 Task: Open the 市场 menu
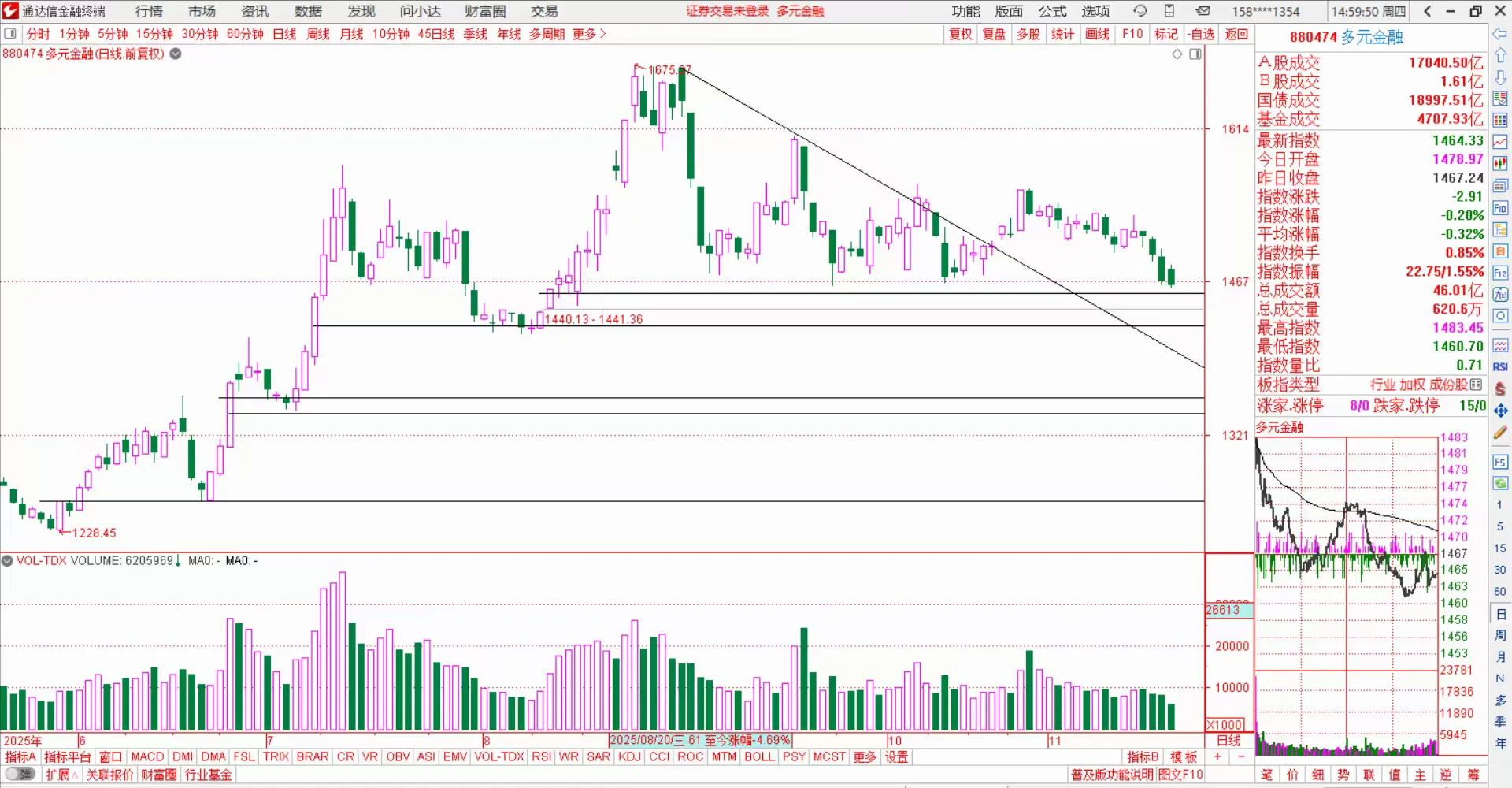[x=202, y=11]
